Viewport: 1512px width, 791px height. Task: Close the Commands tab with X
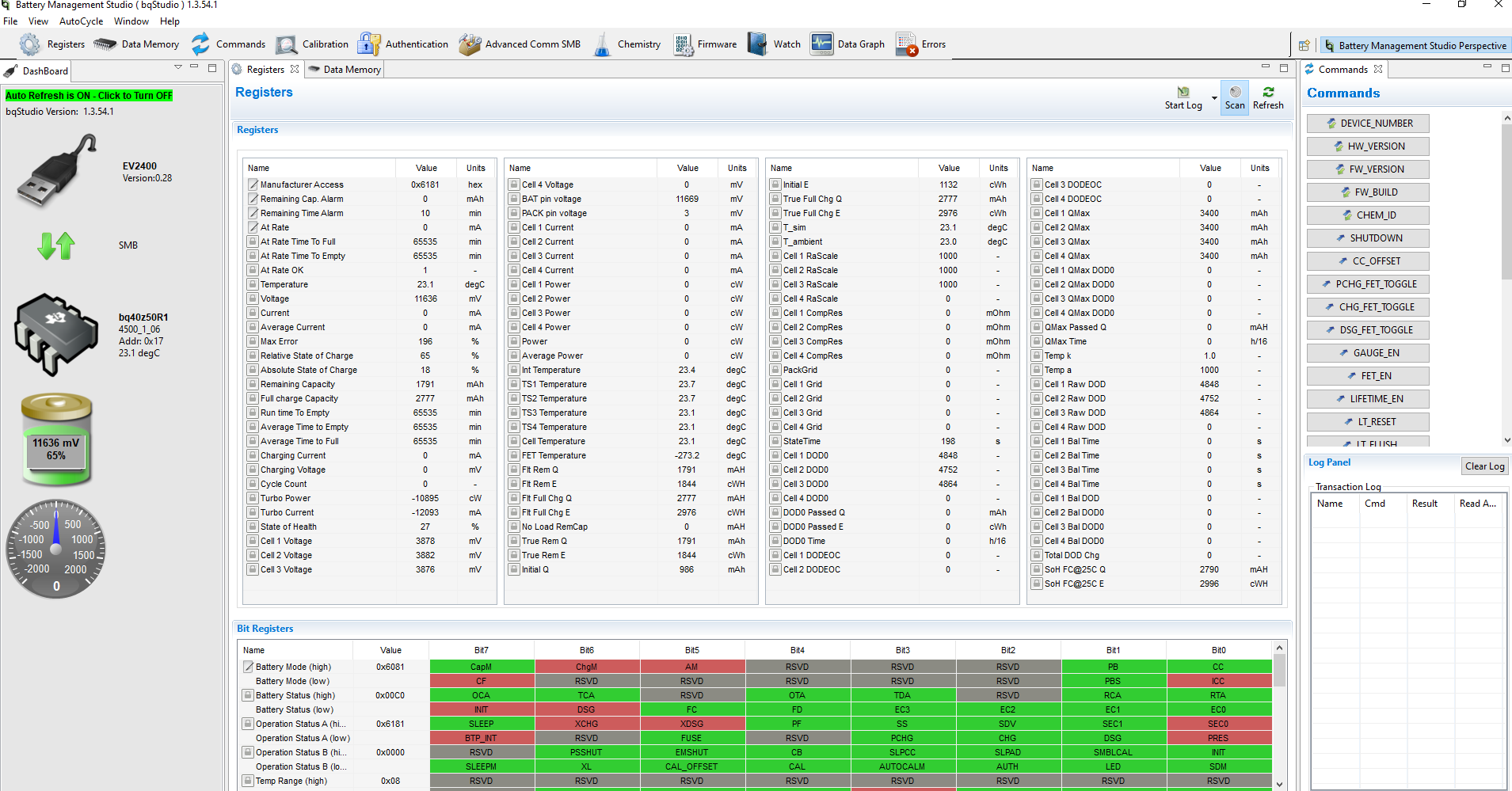[1378, 70]
